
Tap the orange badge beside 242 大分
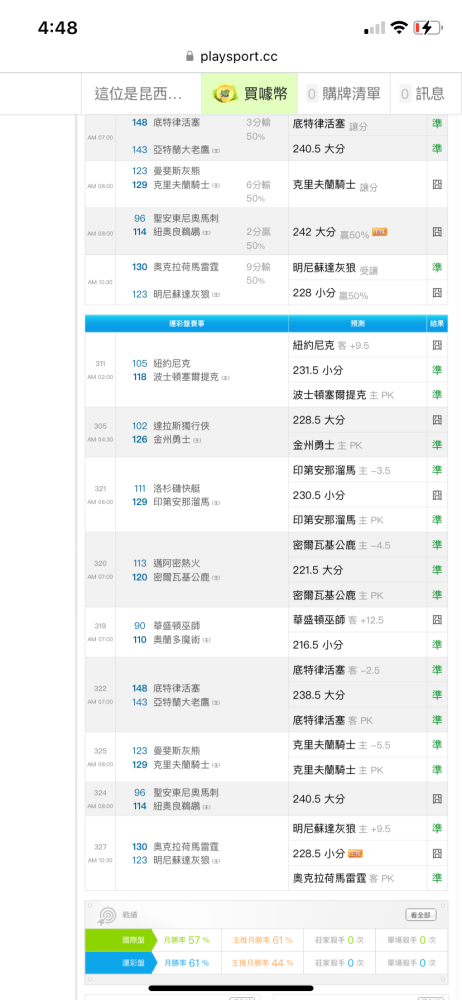pyautogui.click(x=380, y=232)
